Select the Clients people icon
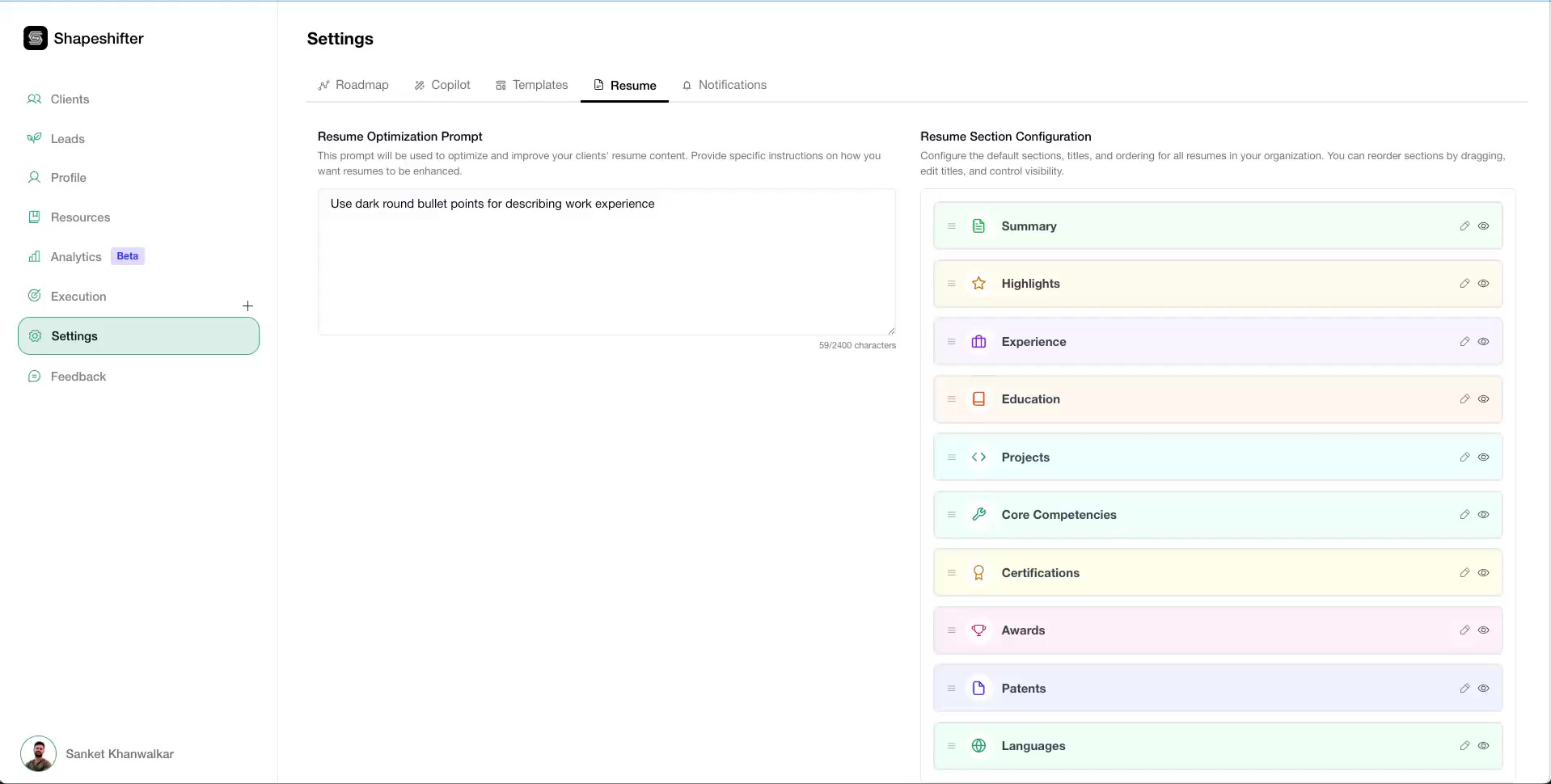 [34, 99]
